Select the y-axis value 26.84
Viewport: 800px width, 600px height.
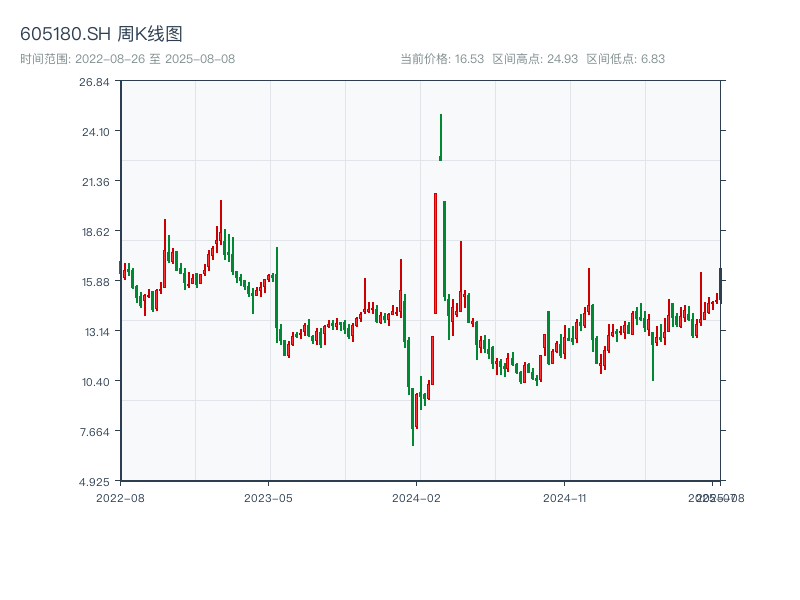[94, 82]
